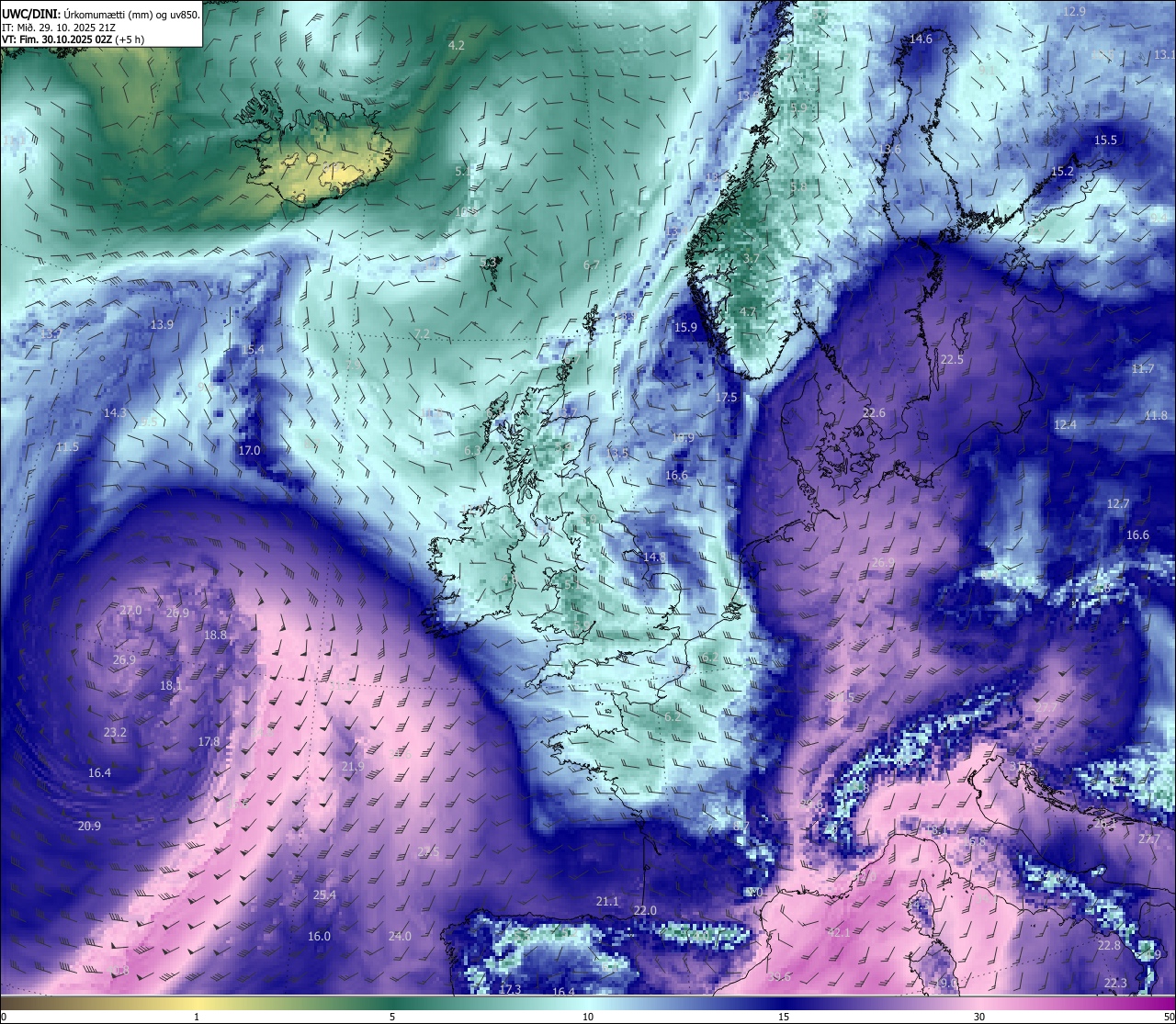Viewport: 1176px width, 1024px height.
Task: Click the 15.9 value off southern Norway
Action: 685,327
